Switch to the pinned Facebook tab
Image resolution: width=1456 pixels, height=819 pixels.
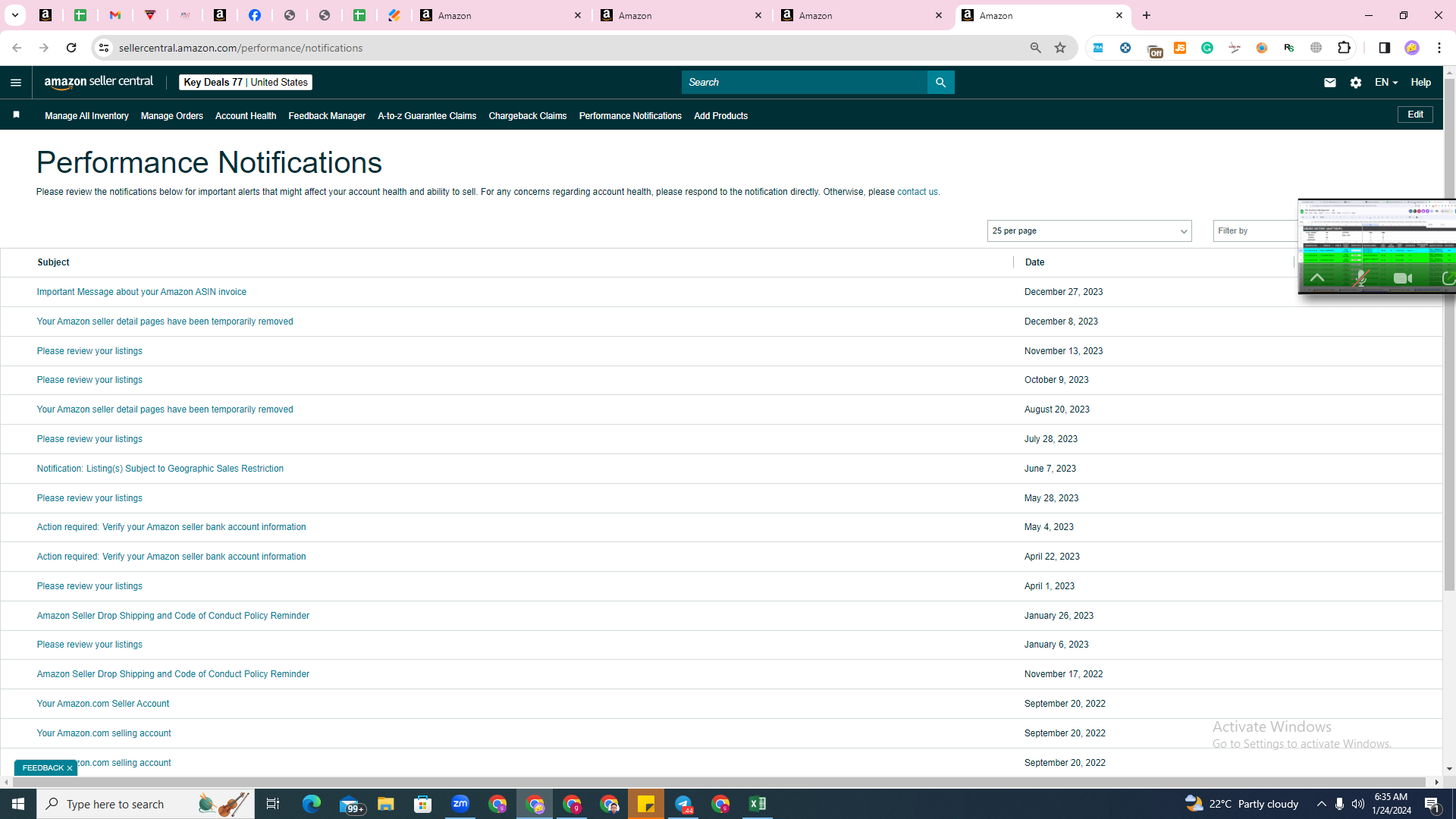point(255,15)
